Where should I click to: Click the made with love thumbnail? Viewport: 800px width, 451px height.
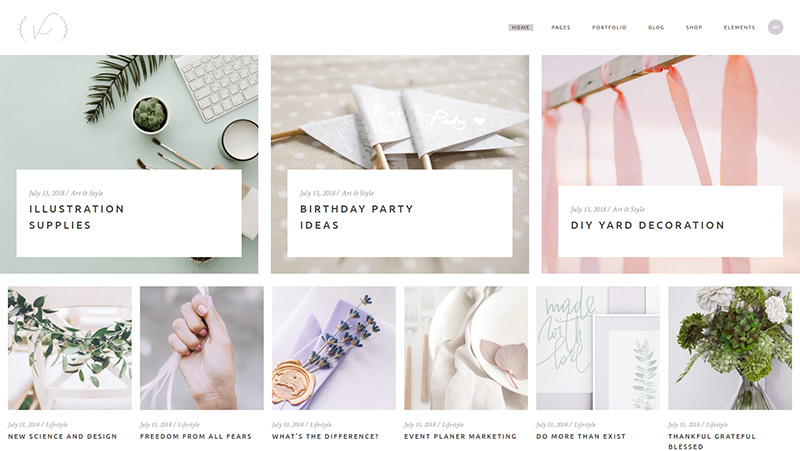[x=598, y=348]
